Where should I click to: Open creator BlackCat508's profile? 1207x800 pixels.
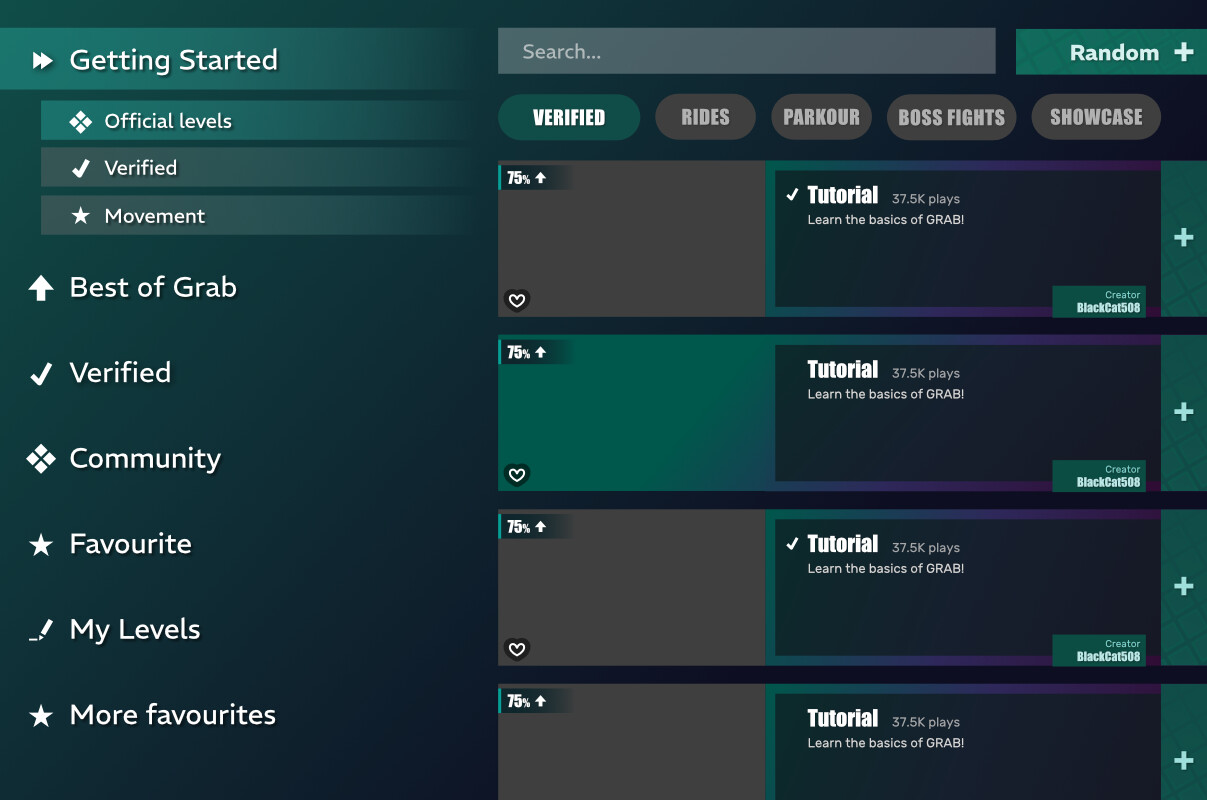point(1099,302)
